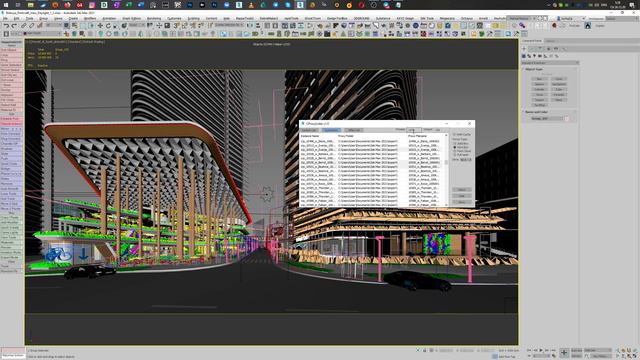Open the Group menu
Viewport: 640px width, 360px height.
(x=43, y=18)
